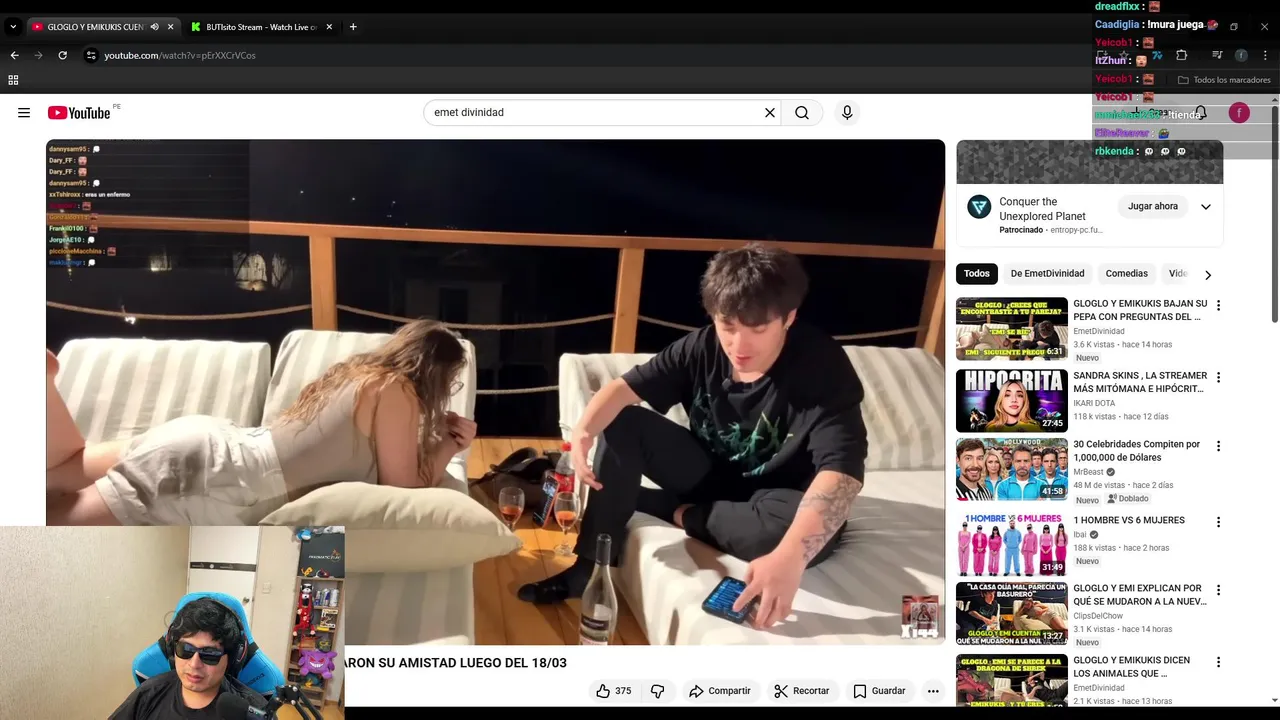Open the 13:27 GLOGLO Y EMI thumbnail
This screenshot has width=1280, height=720.
click(1012, 614)
